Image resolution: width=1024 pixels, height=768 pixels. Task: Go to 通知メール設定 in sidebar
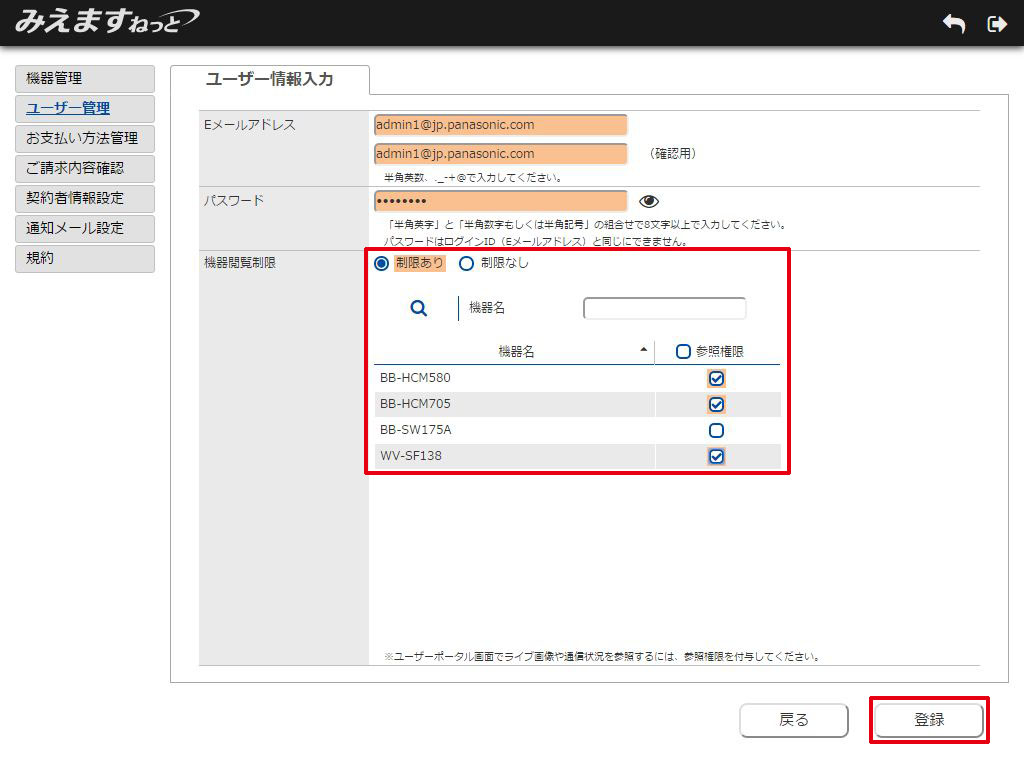coord(85,229)
